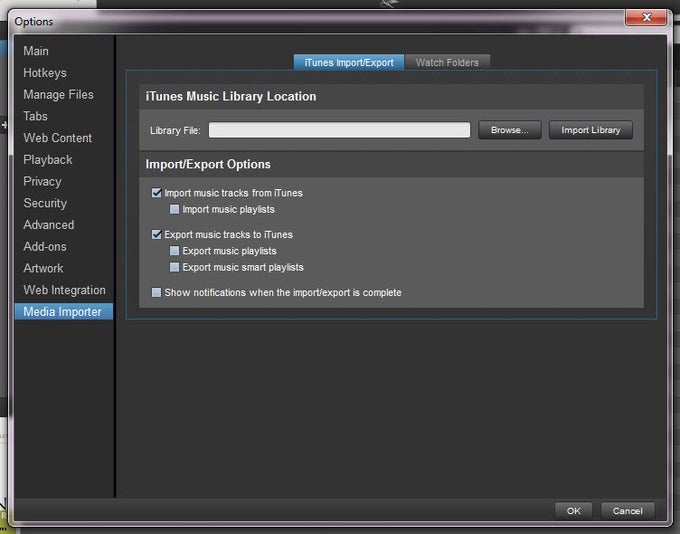Open Playback settings
Viewport: 680px width, 534px height.
(48, 160)
